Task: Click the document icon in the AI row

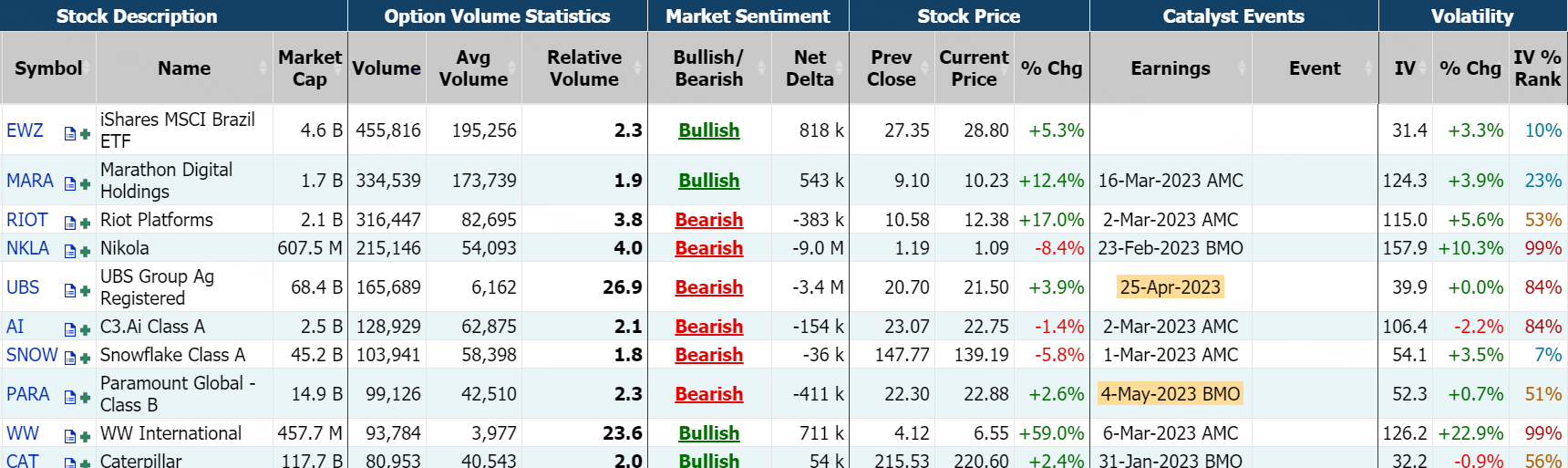Action: 70,330
